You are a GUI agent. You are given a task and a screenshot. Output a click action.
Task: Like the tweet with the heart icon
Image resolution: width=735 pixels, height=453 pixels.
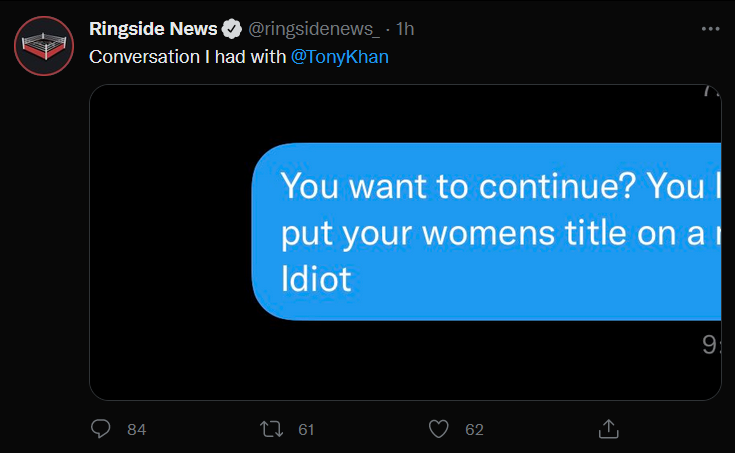tap(439, 429)
